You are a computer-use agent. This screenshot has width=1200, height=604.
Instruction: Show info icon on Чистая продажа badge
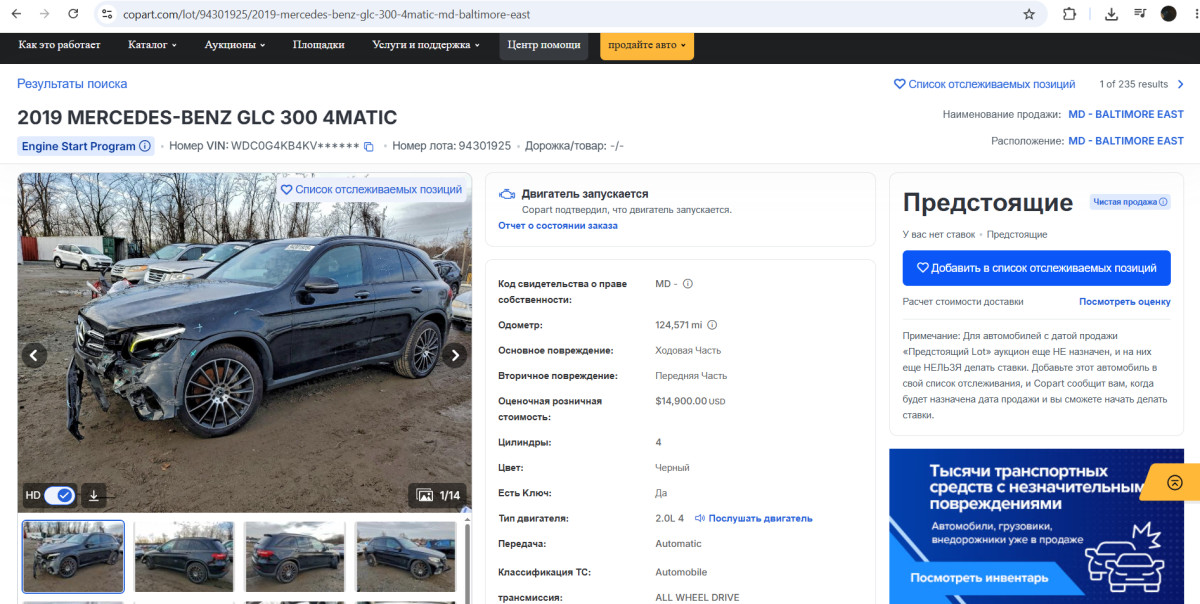point(1163,202)
